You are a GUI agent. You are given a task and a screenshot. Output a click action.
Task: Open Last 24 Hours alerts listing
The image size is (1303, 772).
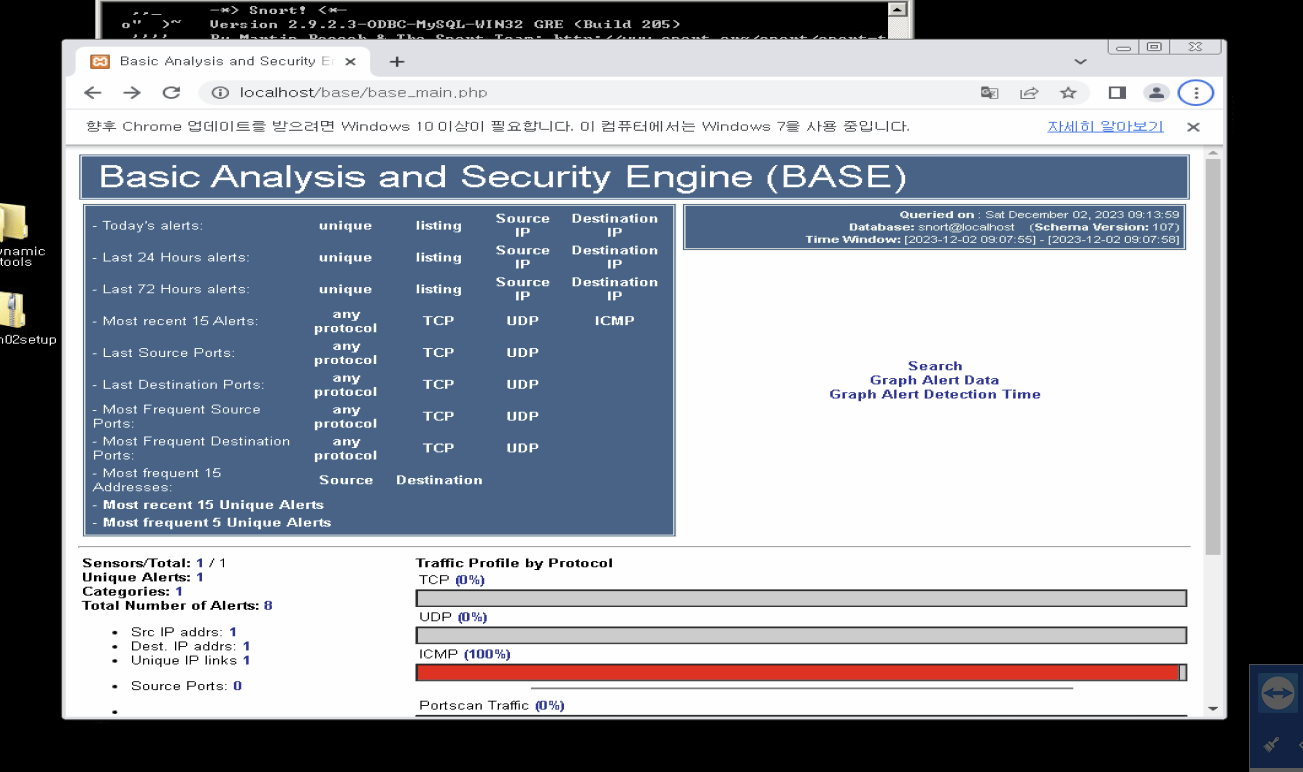439,258
